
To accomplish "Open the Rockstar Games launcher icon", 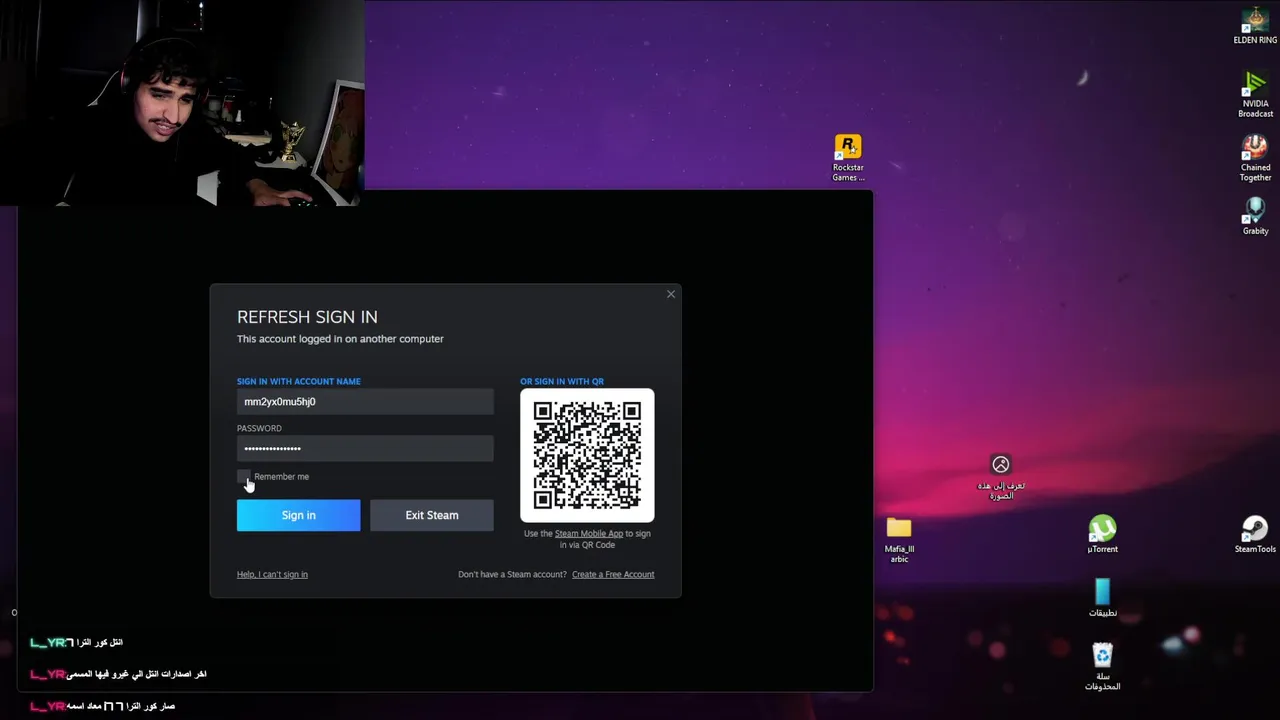I will (848, 158).
